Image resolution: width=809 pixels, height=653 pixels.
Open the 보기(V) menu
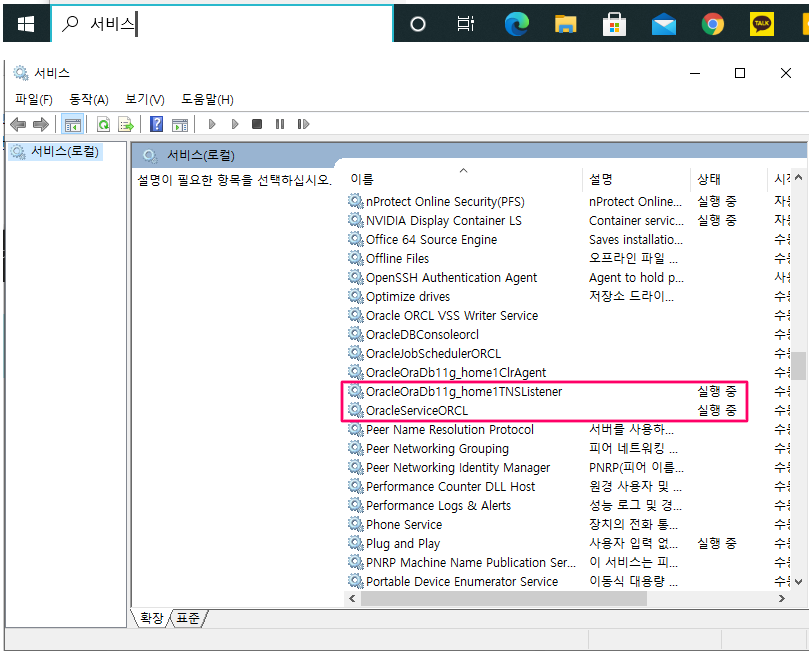[145, 99]
